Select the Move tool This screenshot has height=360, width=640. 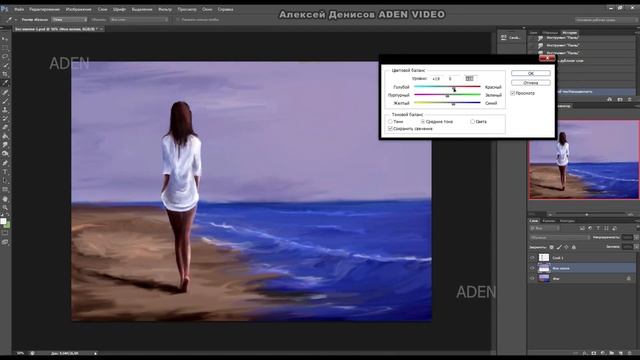pos(5,39)
